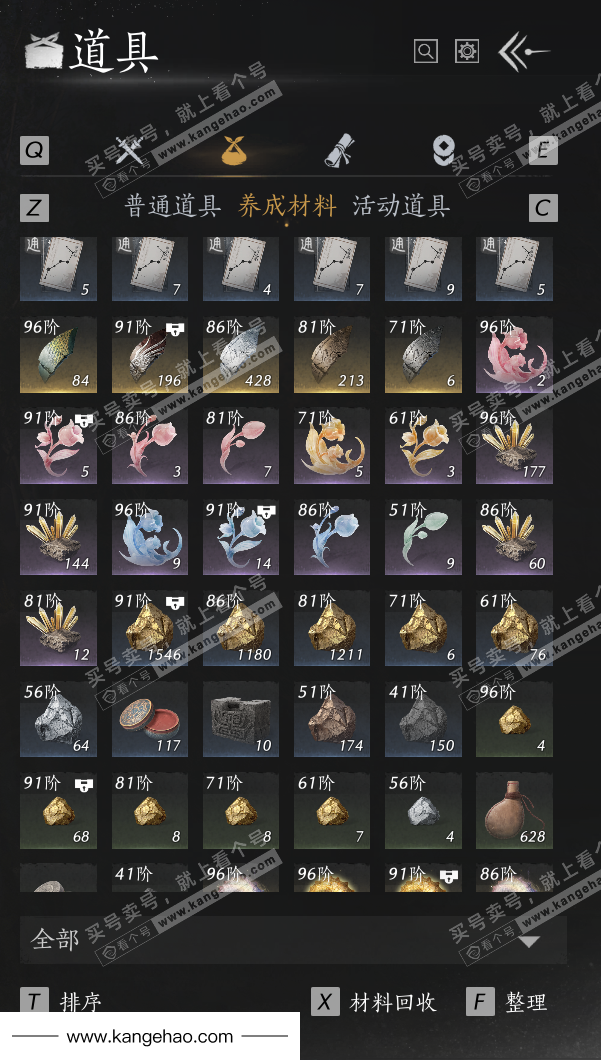
Task: Select the location pin category icon
Action: (443, 150)
